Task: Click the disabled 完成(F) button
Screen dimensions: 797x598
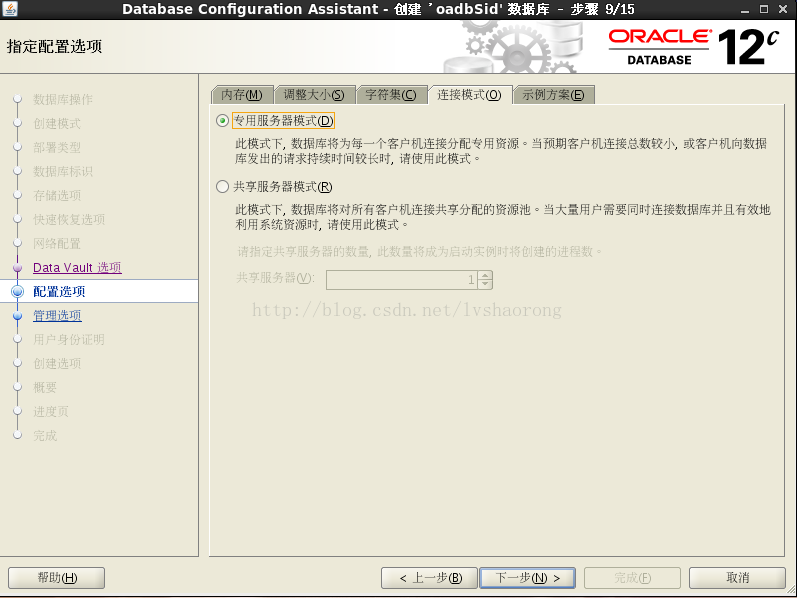Action: (632, 578)
